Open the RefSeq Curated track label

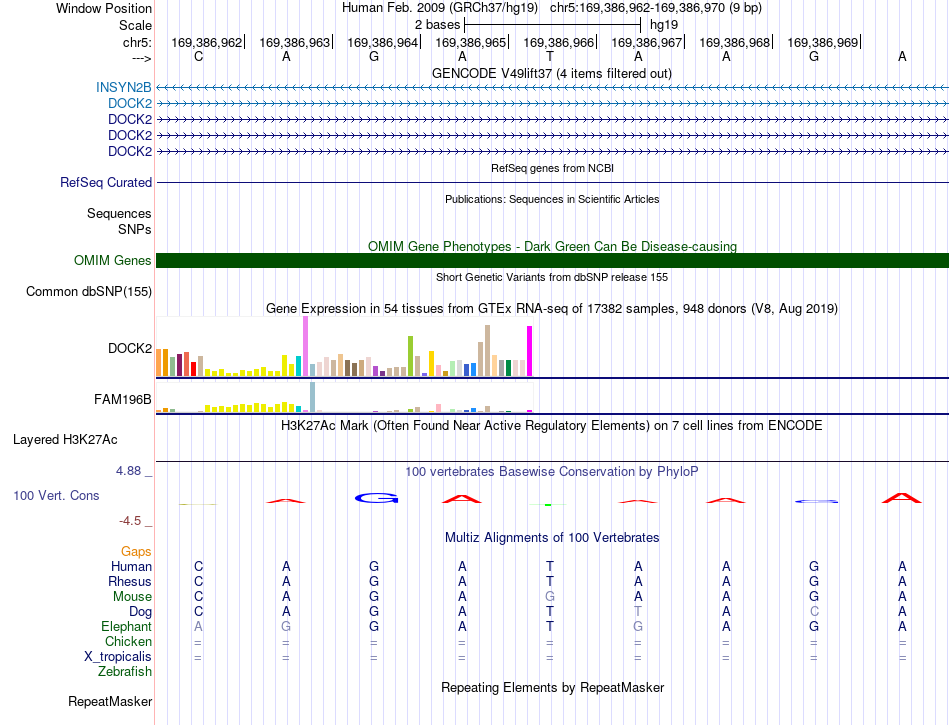coord(106,182)
